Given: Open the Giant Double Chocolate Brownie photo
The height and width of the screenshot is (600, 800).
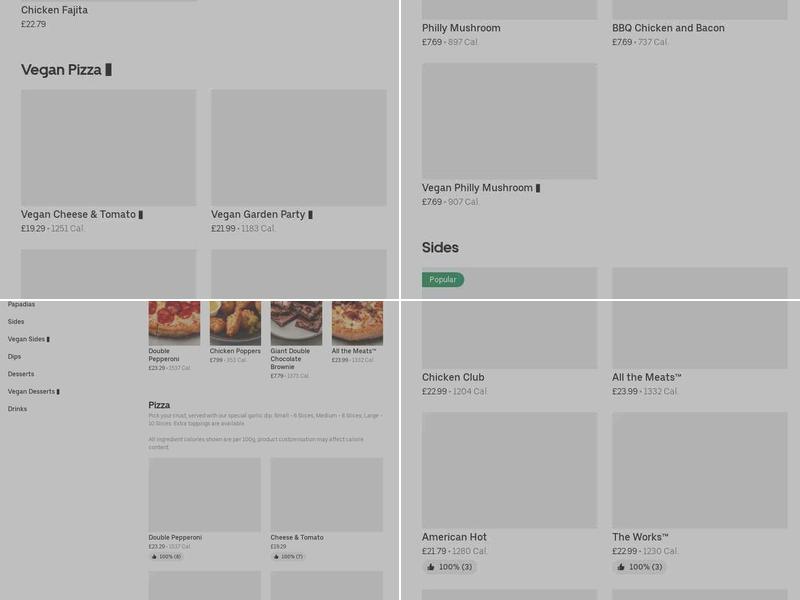Looking at the screenshot, I should click(296, 323).
